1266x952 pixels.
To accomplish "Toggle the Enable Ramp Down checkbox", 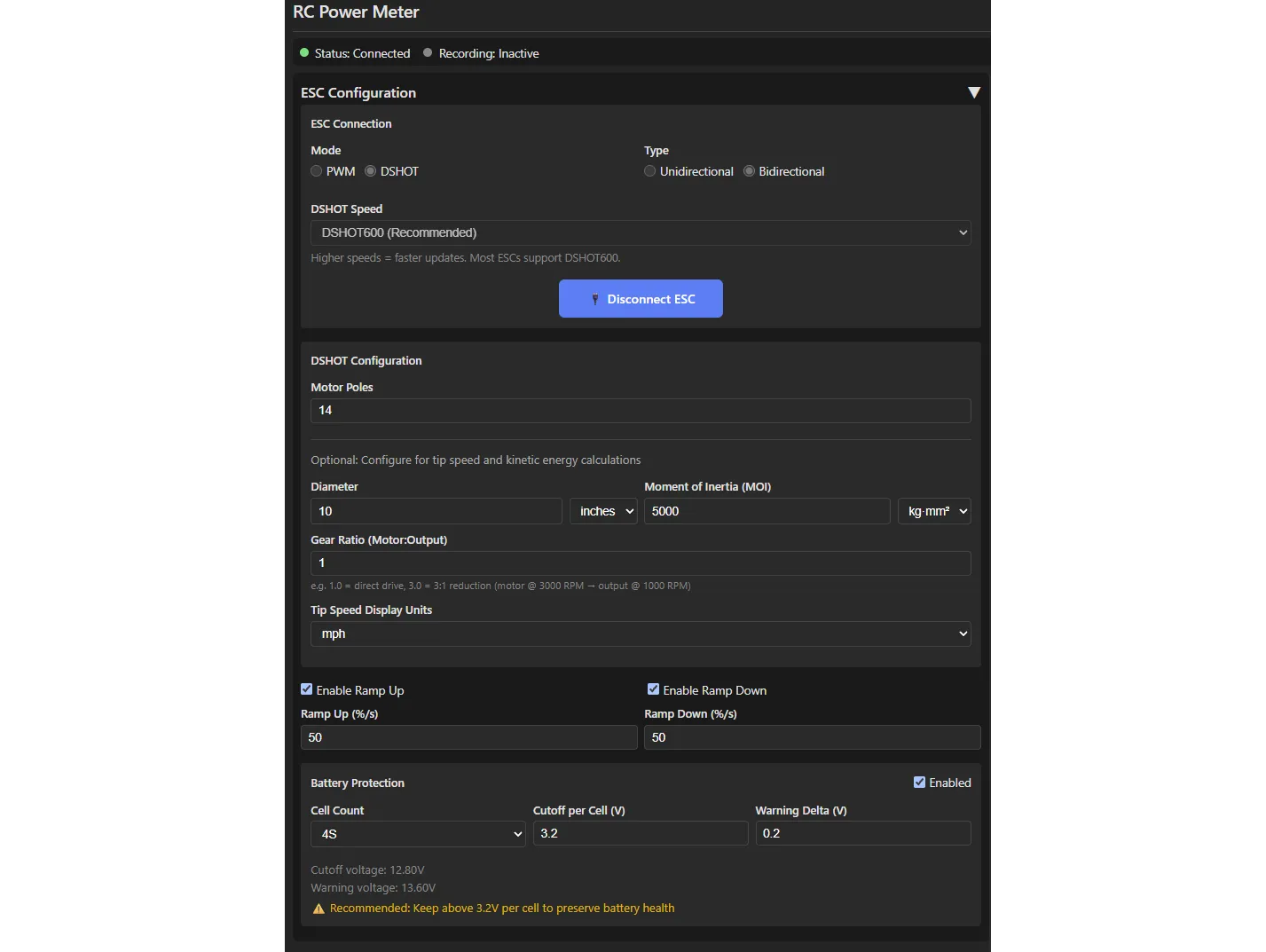I will (x=654, y=689).
